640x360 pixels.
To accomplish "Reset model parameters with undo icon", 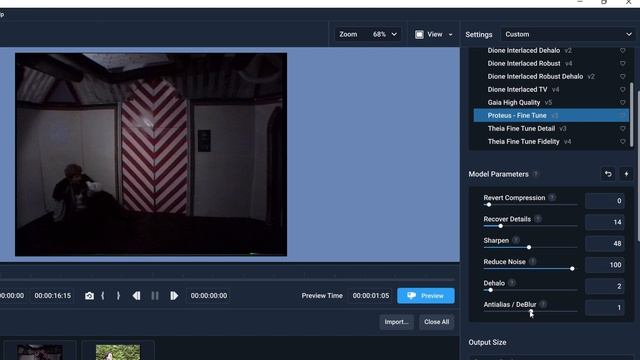I will (608, 174).
